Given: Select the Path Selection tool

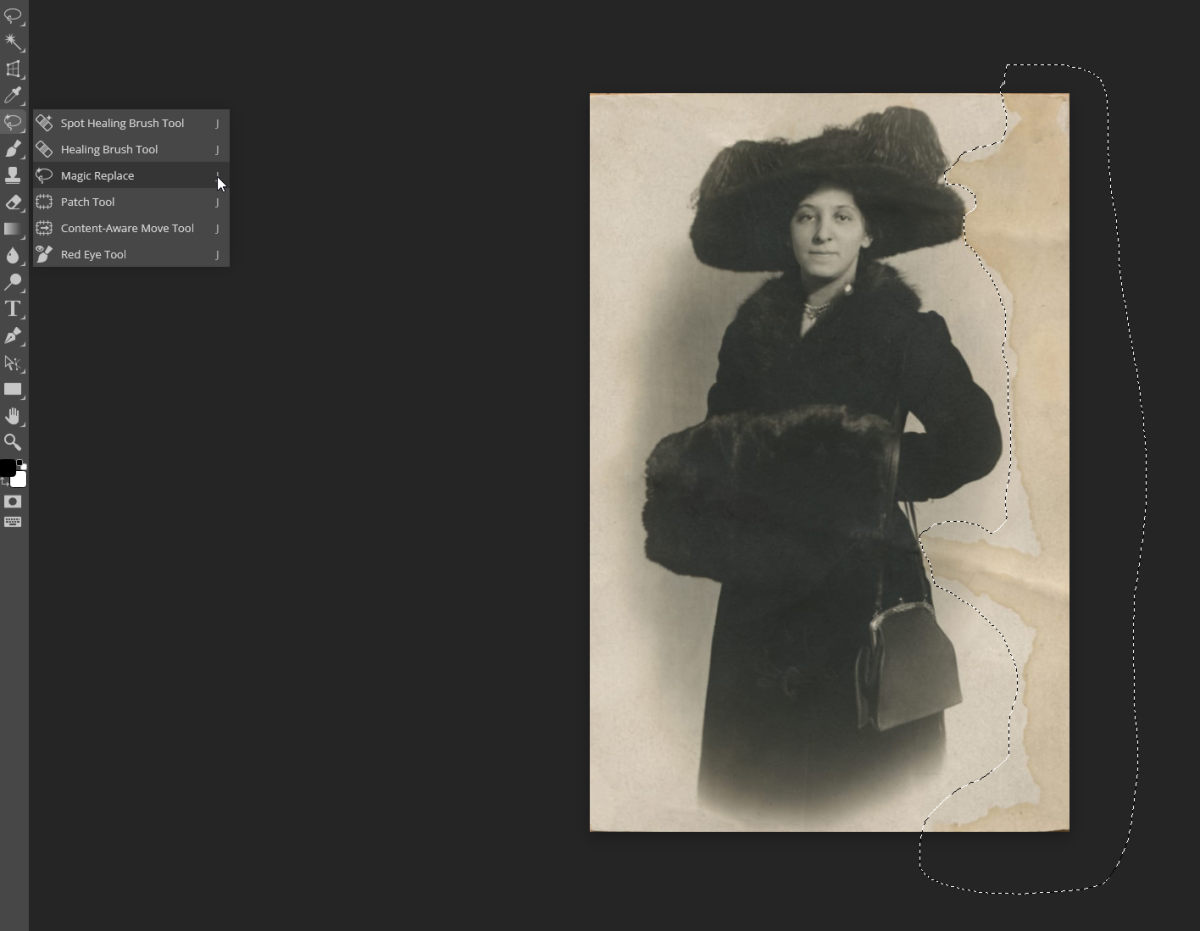Looking at the screenshot, I should pyautogui.click(x=13, y=363).
